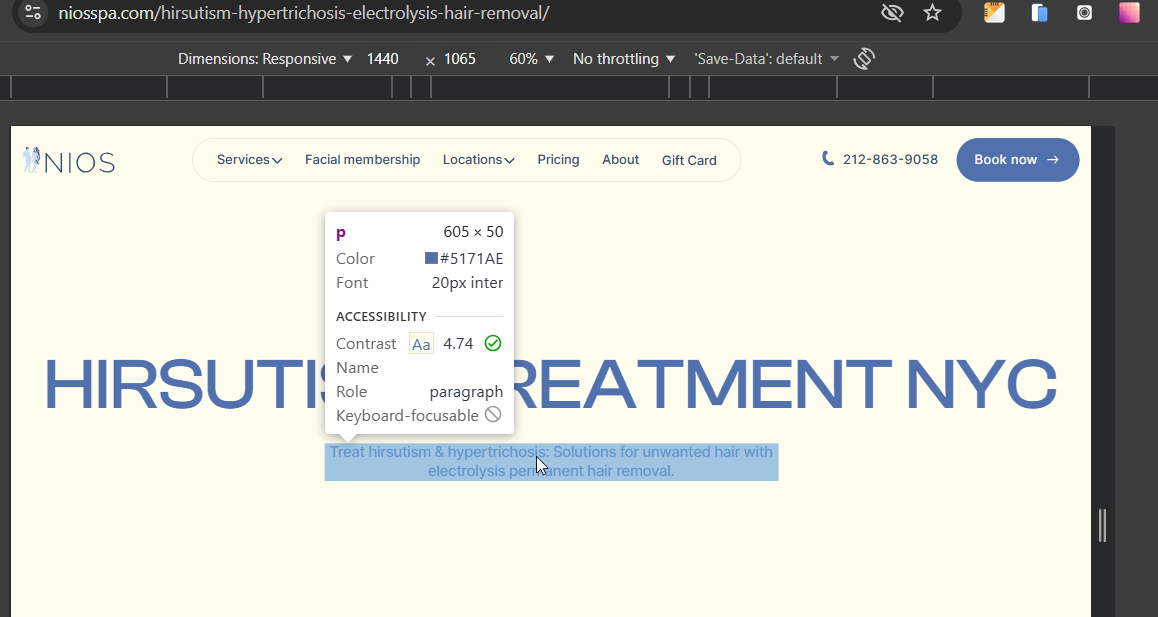Click the rotate device orientation icon

864,58
